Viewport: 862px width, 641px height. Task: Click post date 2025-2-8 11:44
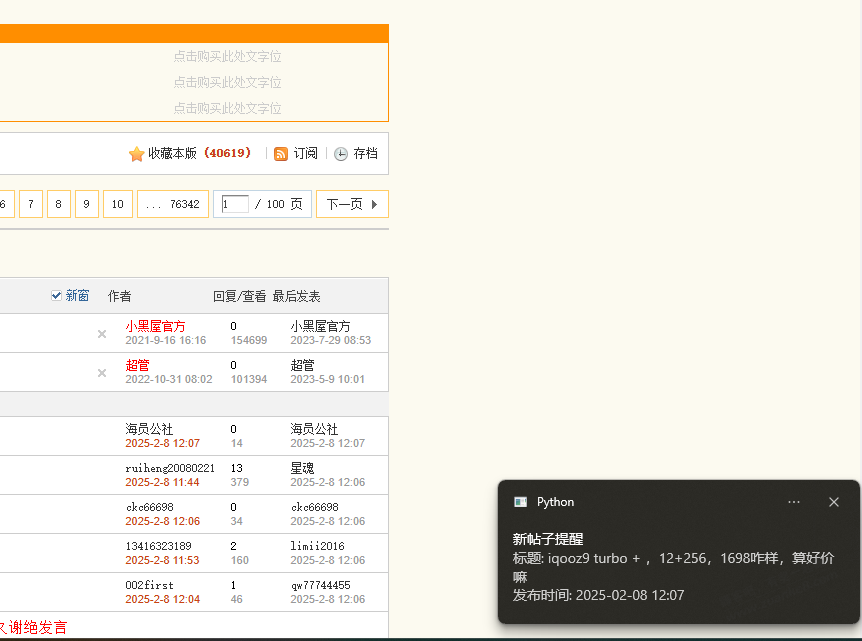click(x=162, y=482)
